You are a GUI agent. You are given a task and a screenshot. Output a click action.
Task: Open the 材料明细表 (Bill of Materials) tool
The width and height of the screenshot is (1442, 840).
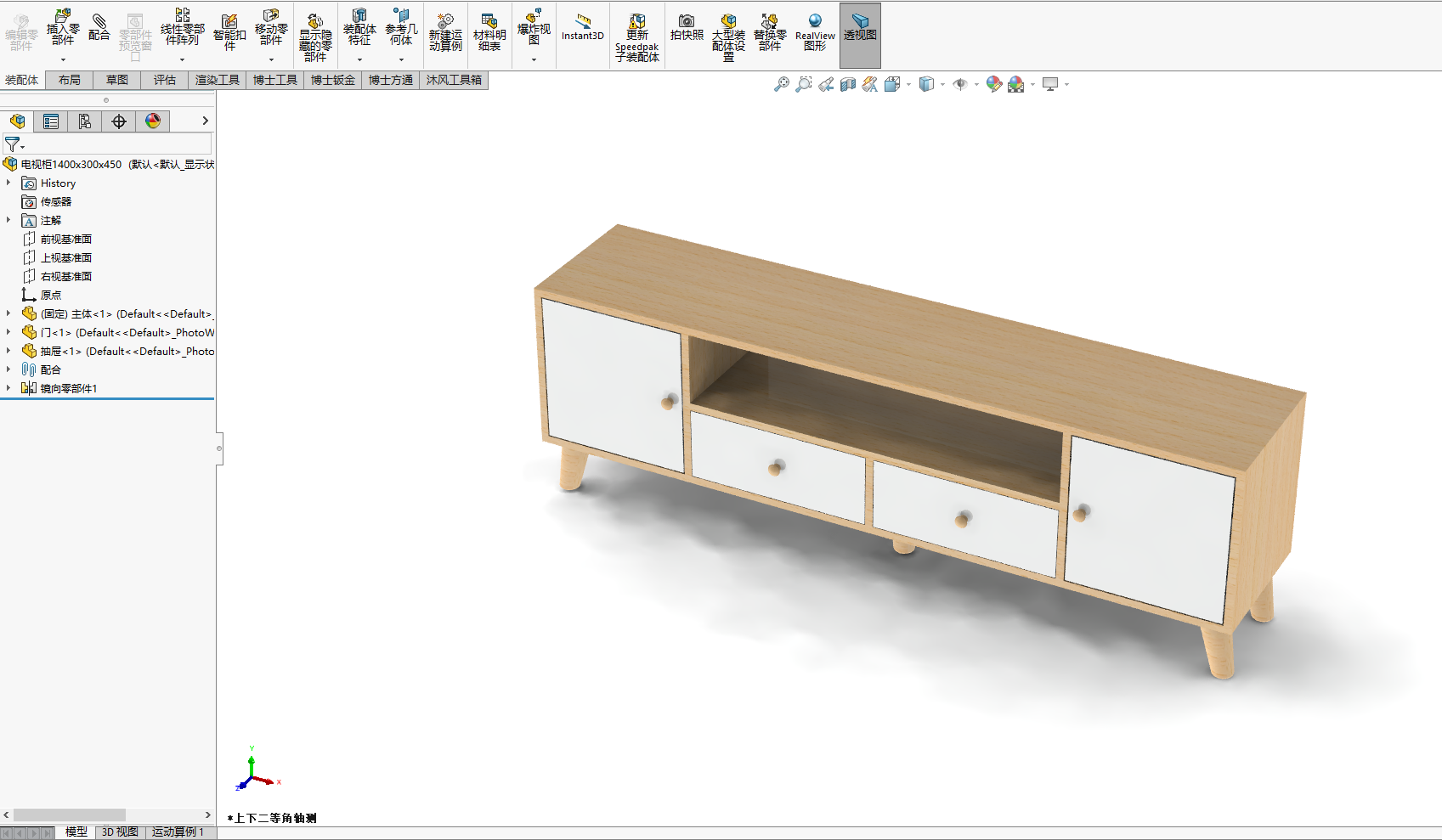[489, 32]
